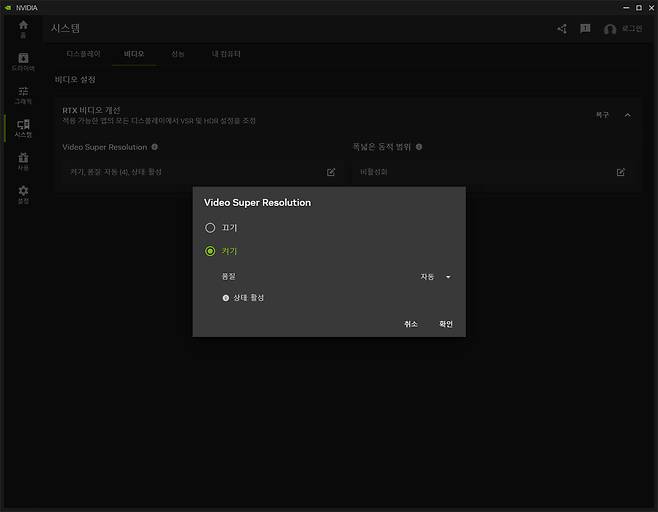Select the System (시스템) sidebar icon
The height and width of the screenshot is (512, 658).
click(x=23, y=128)
